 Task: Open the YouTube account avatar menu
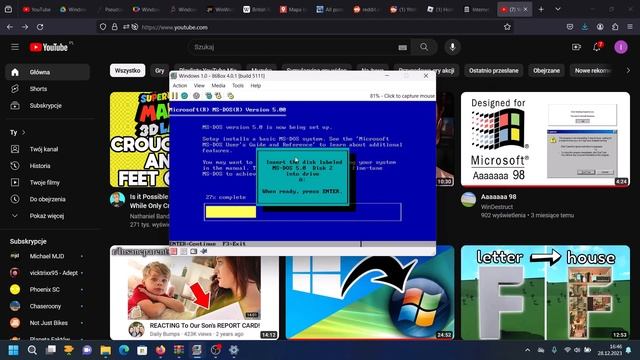click(x=621, y=47)
